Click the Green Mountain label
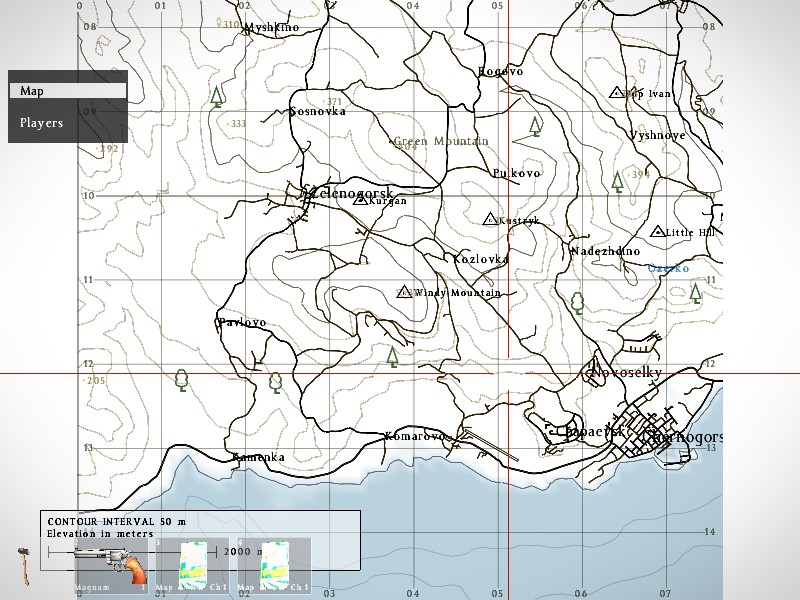Screen dimensions: 800x600 coord(441,141)
